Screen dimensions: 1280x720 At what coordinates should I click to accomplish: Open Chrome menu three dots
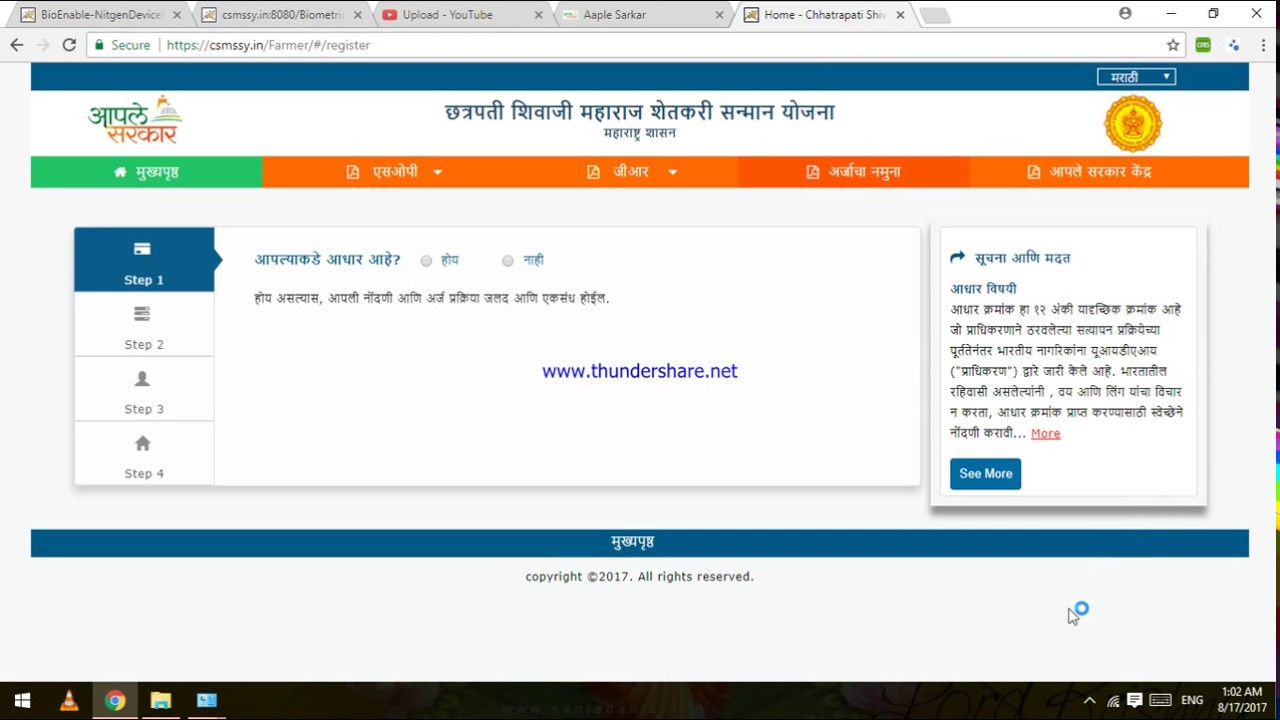point(1264,45)
